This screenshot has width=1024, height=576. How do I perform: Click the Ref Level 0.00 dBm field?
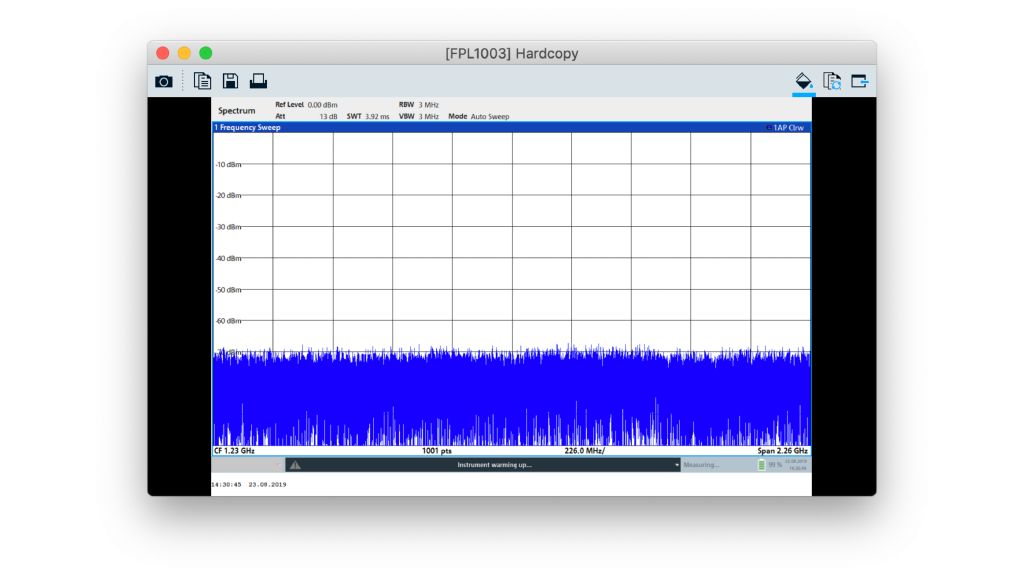[306, 104]
